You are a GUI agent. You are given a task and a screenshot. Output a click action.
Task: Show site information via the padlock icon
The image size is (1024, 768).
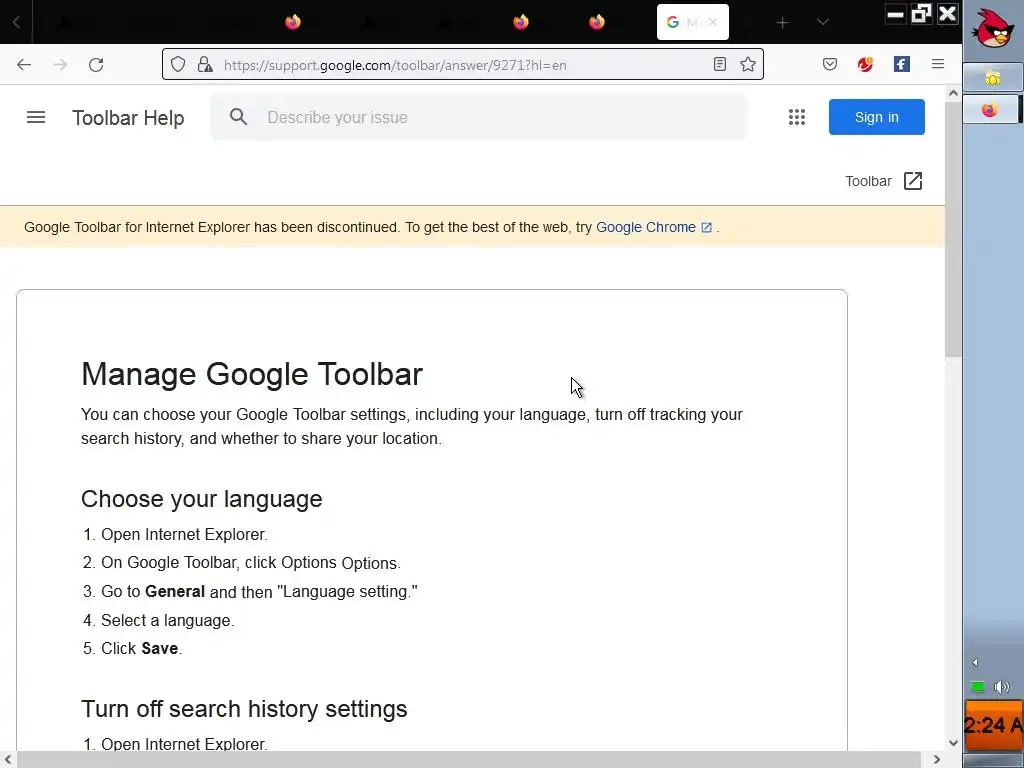coord(205,65)
